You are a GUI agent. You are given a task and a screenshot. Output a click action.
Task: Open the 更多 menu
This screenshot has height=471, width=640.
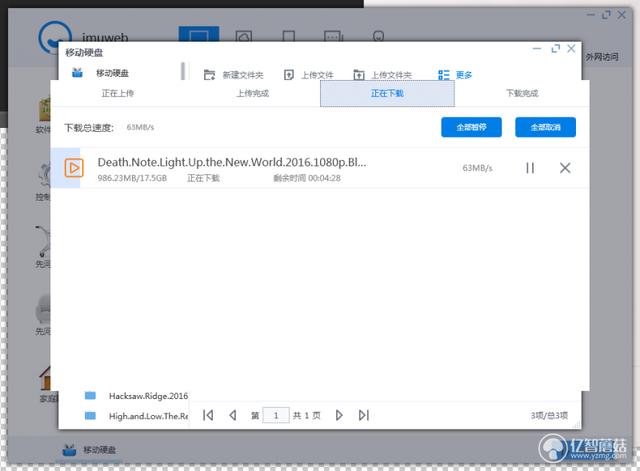pyautogui.click(x=455, y=75)
